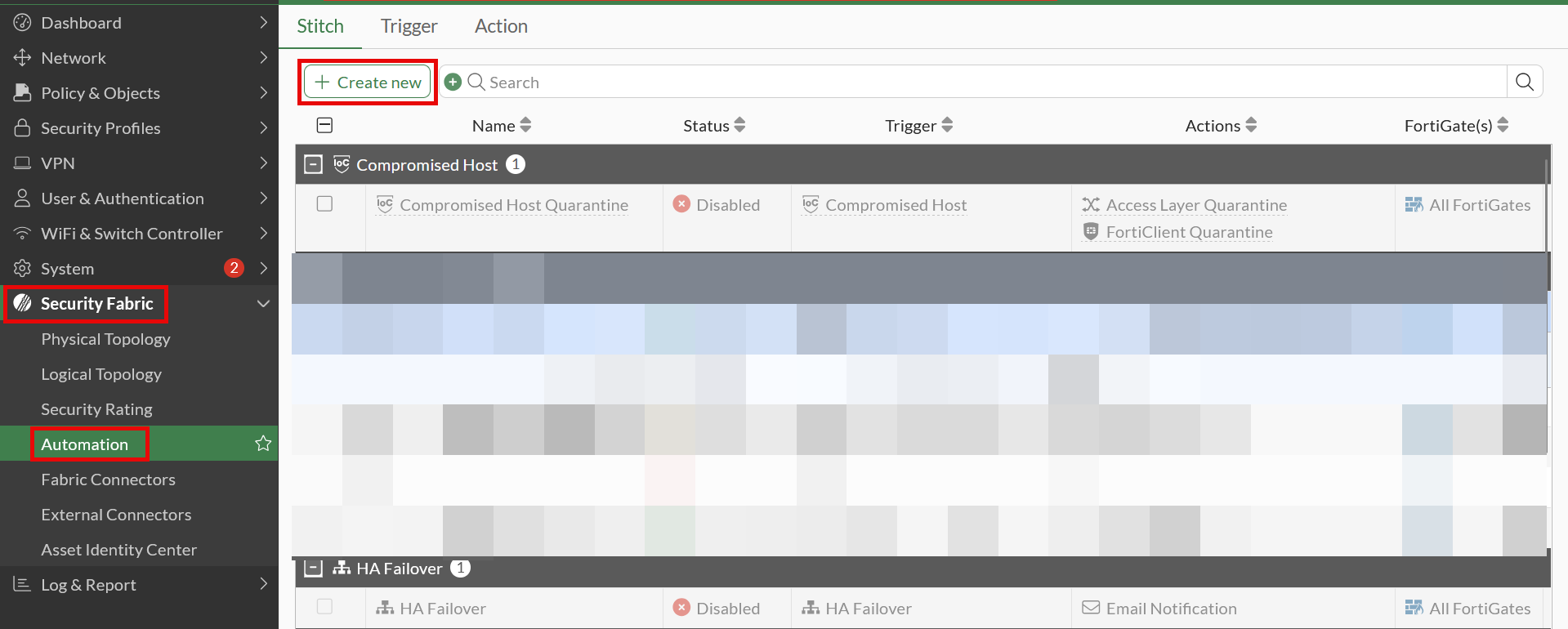Image resolution: width=1568 pixels, height=629 pixels.
Task: Tick the Compromised Host Quarantine row checkbox
Action: [324, 204]
